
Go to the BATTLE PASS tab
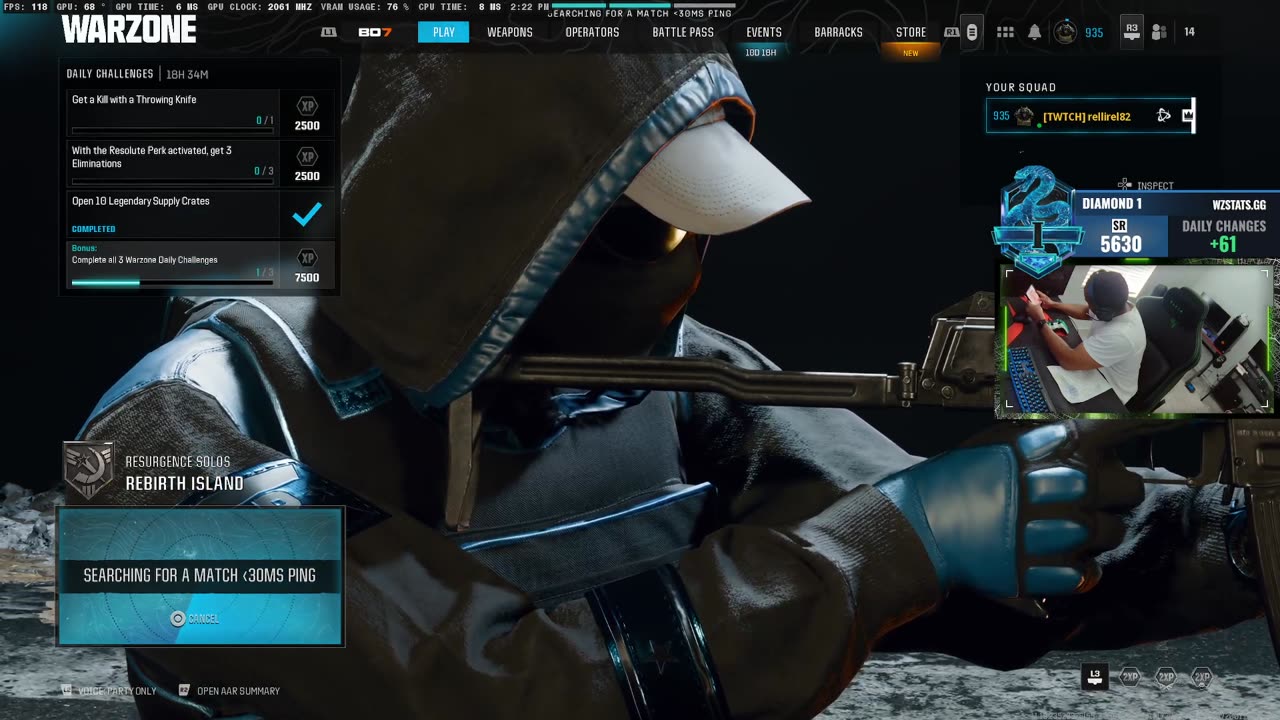[683, 32]
